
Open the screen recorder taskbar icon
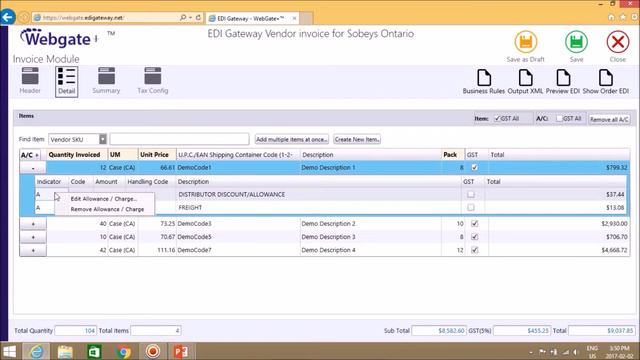pyautogui.click(x=153, y=351)
